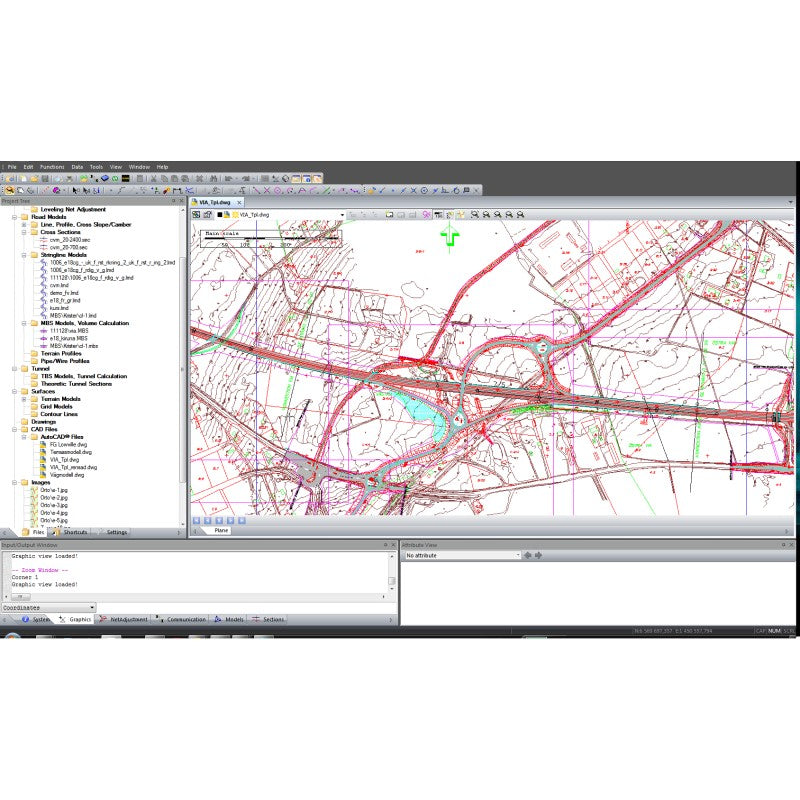Expand the Terrain Models node
Image resolution: width=800 pixels, height=800 pixels.
pyautogui.click(x=23, y=399)
